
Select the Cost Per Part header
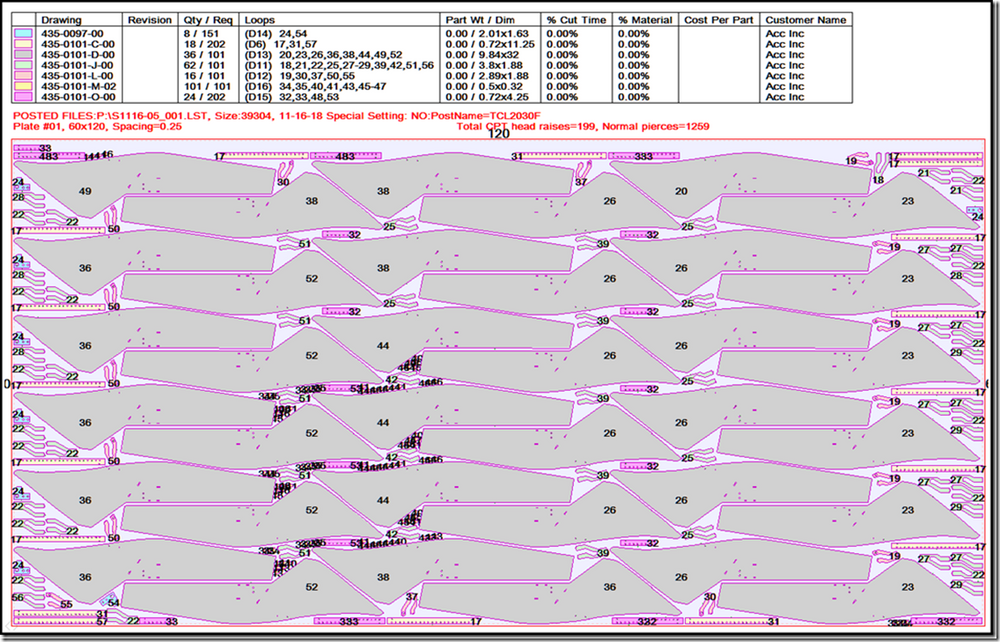[x=718, y=20]
